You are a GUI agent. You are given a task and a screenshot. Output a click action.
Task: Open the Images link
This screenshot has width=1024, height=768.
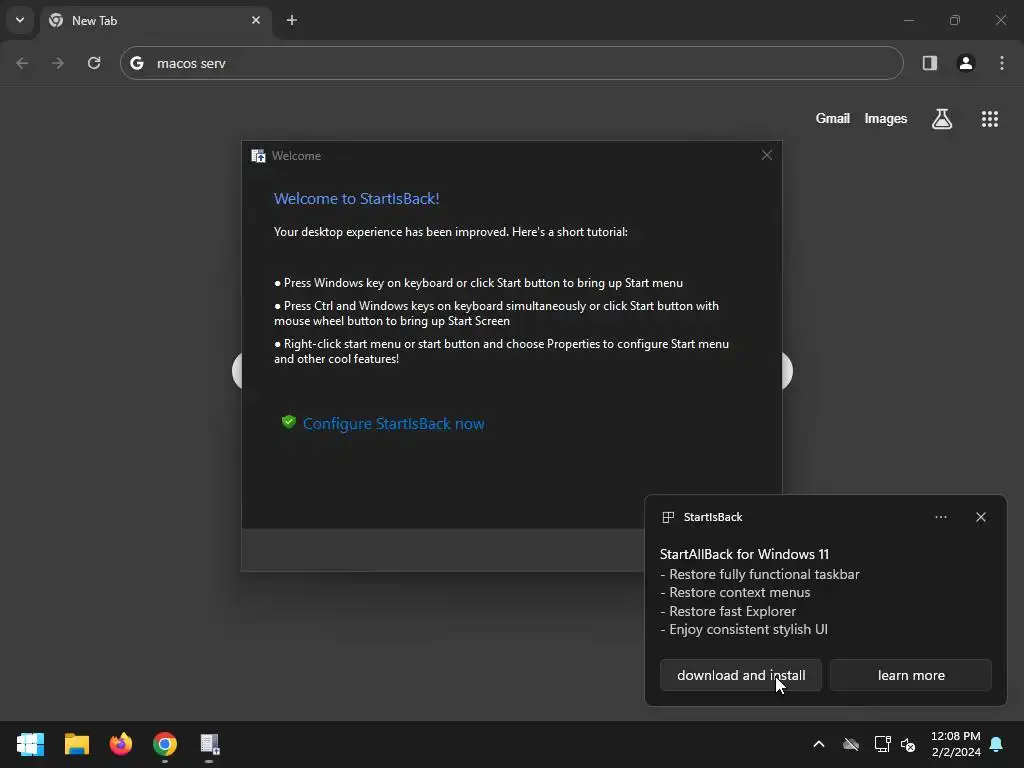(x=886, y=118)
